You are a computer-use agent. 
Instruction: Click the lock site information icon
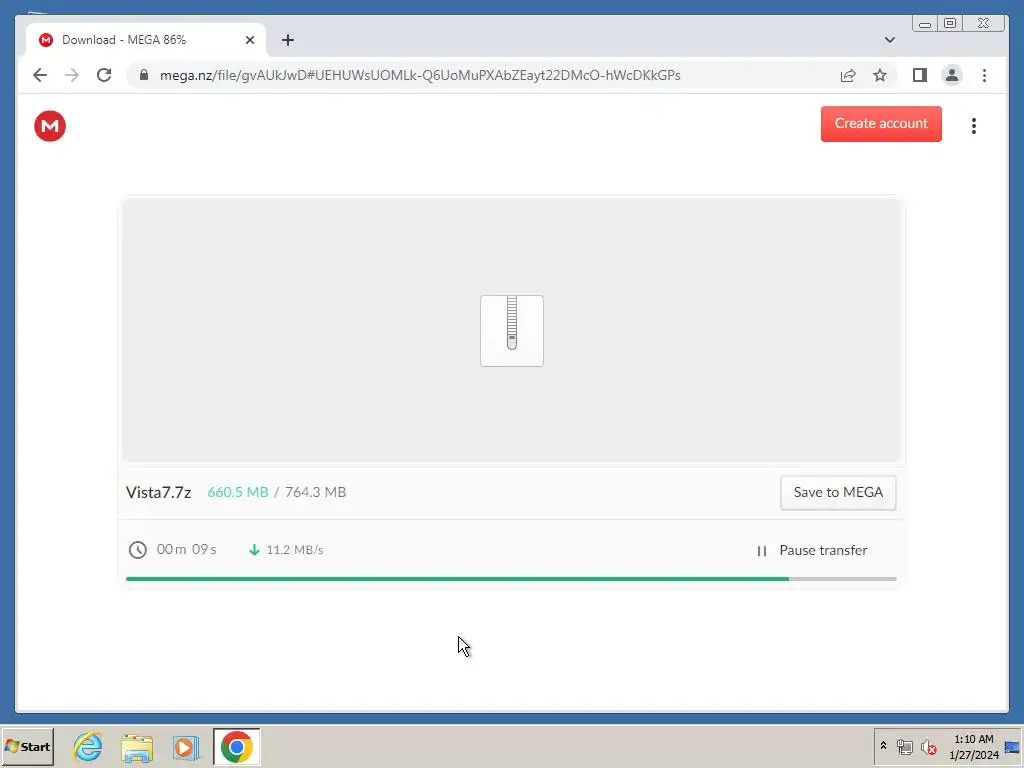tap(144, 75)
